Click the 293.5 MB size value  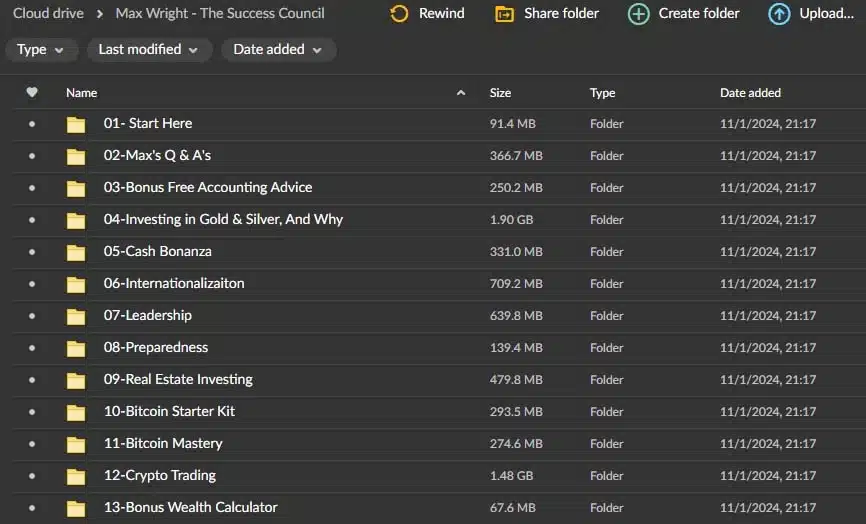516,412
